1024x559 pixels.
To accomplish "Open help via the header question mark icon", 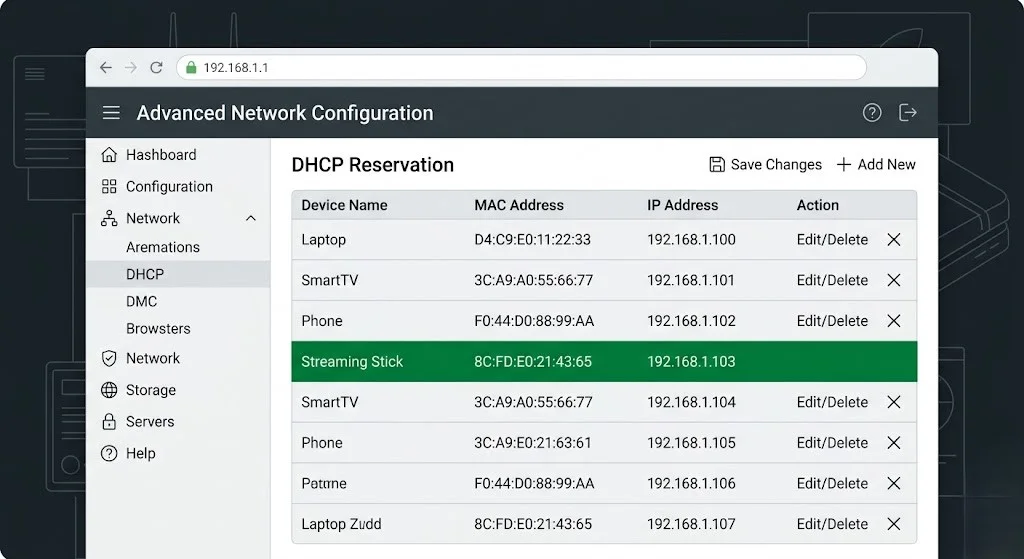I will click(x=872, y=112).
